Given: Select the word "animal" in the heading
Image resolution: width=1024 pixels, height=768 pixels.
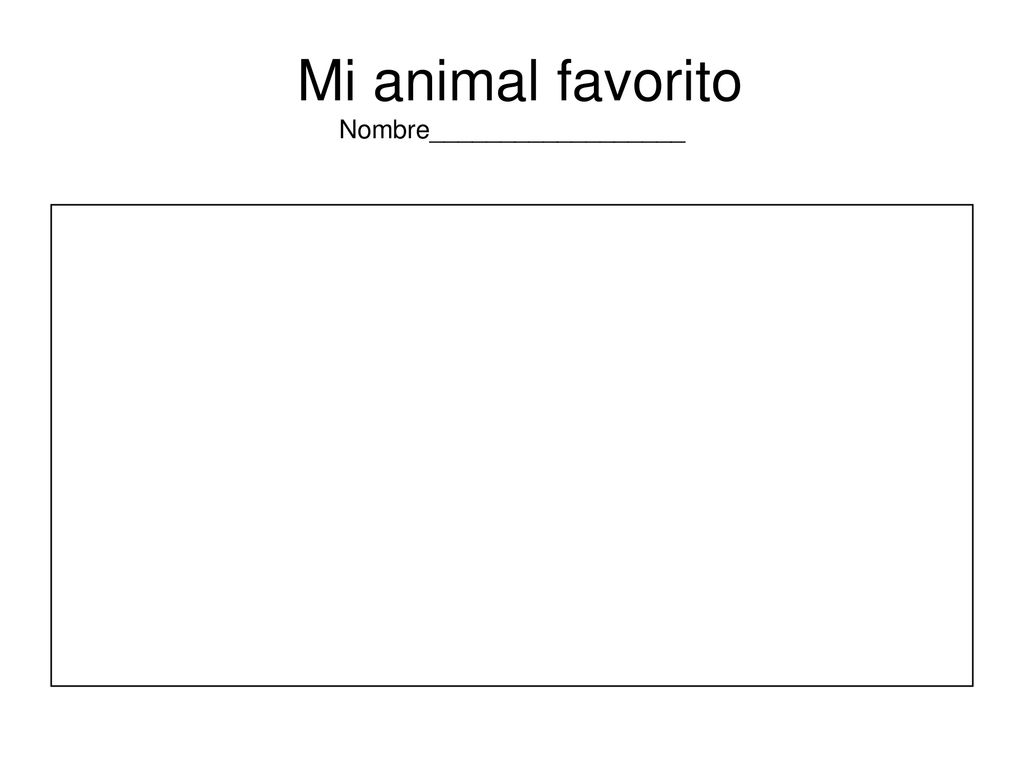Looking at the screenshot, I should point(456,81).
